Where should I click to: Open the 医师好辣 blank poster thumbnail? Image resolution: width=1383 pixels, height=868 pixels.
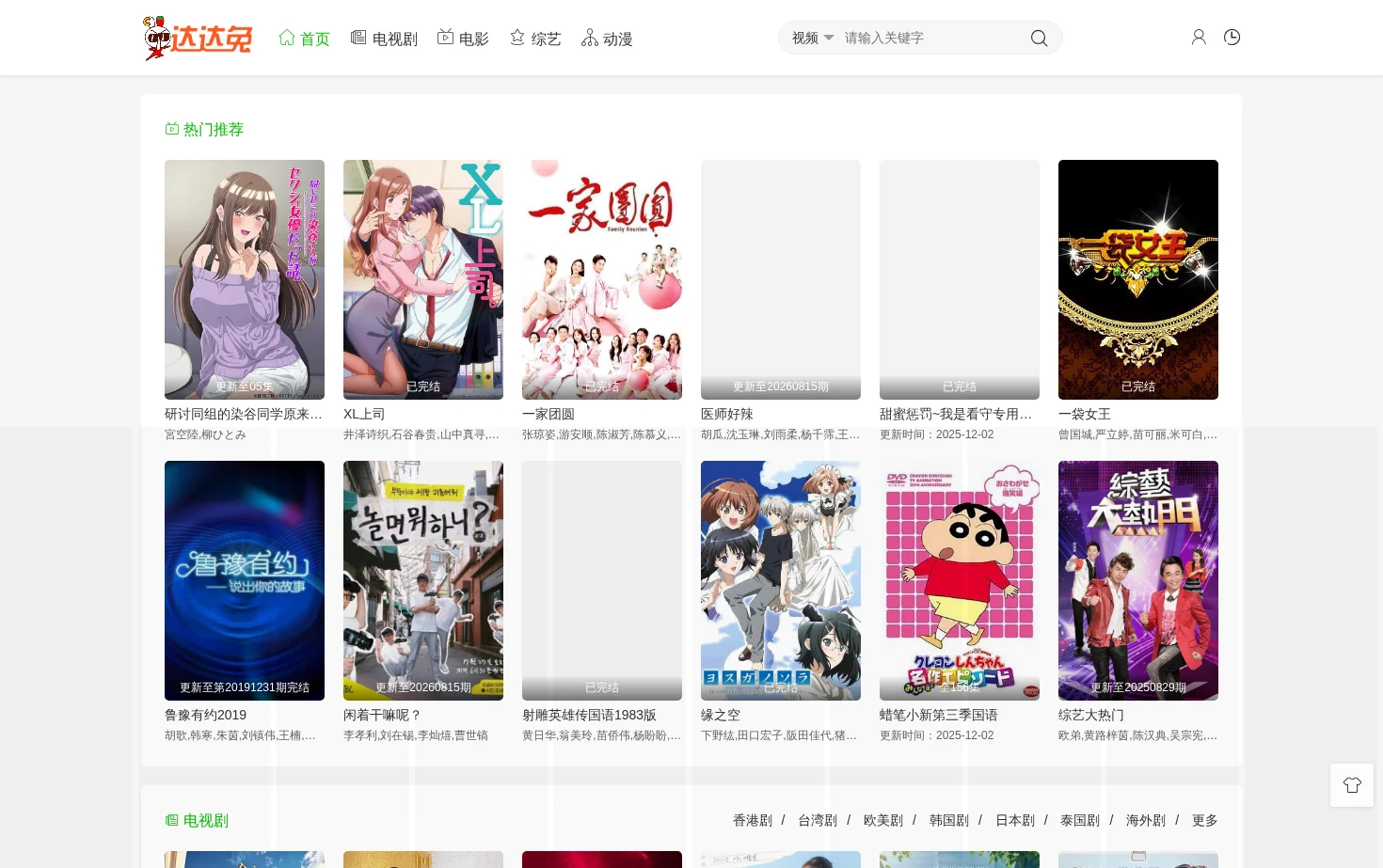point(781,279)
